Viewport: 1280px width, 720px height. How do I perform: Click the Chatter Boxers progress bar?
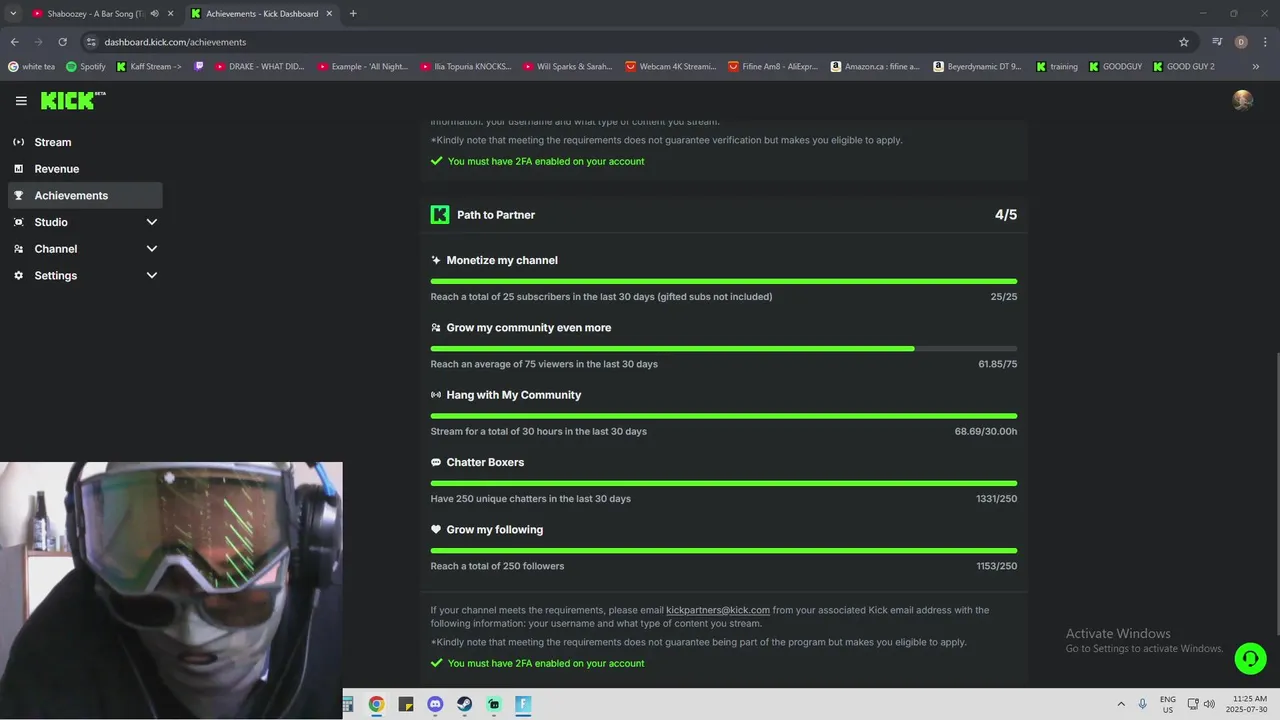click(724, 483)
